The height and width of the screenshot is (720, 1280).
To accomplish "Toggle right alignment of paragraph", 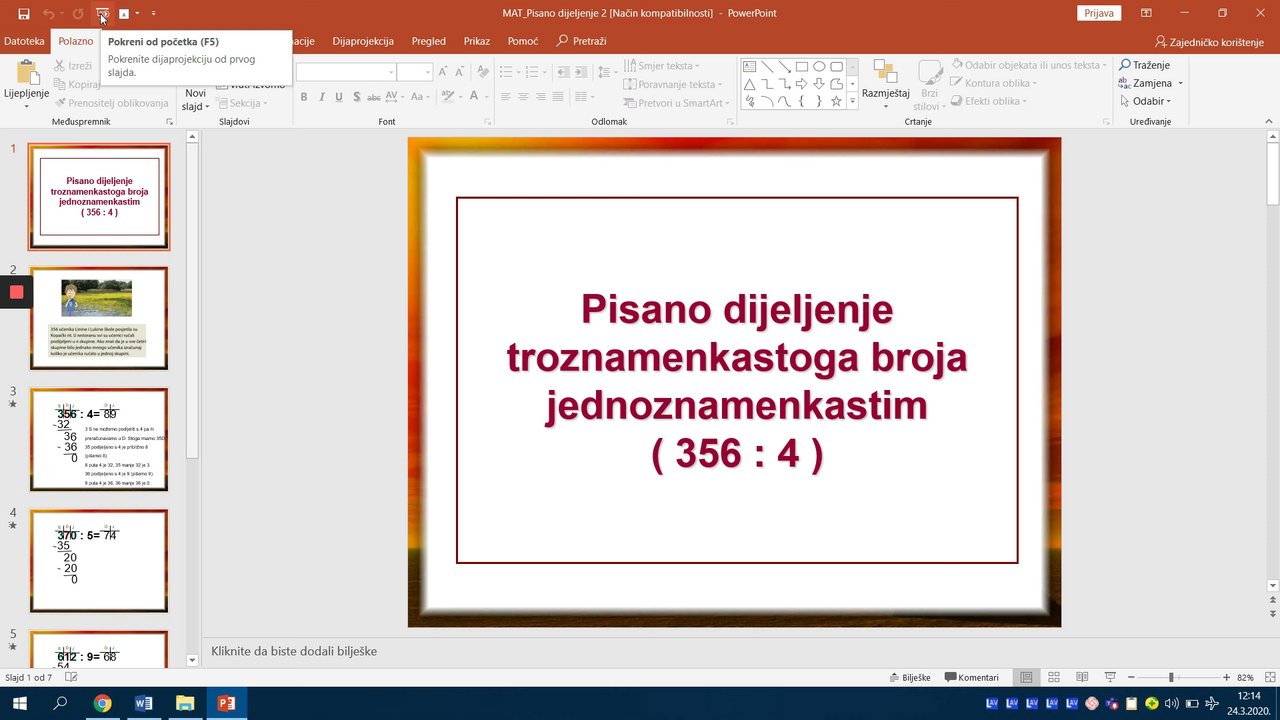I will 541,97.
